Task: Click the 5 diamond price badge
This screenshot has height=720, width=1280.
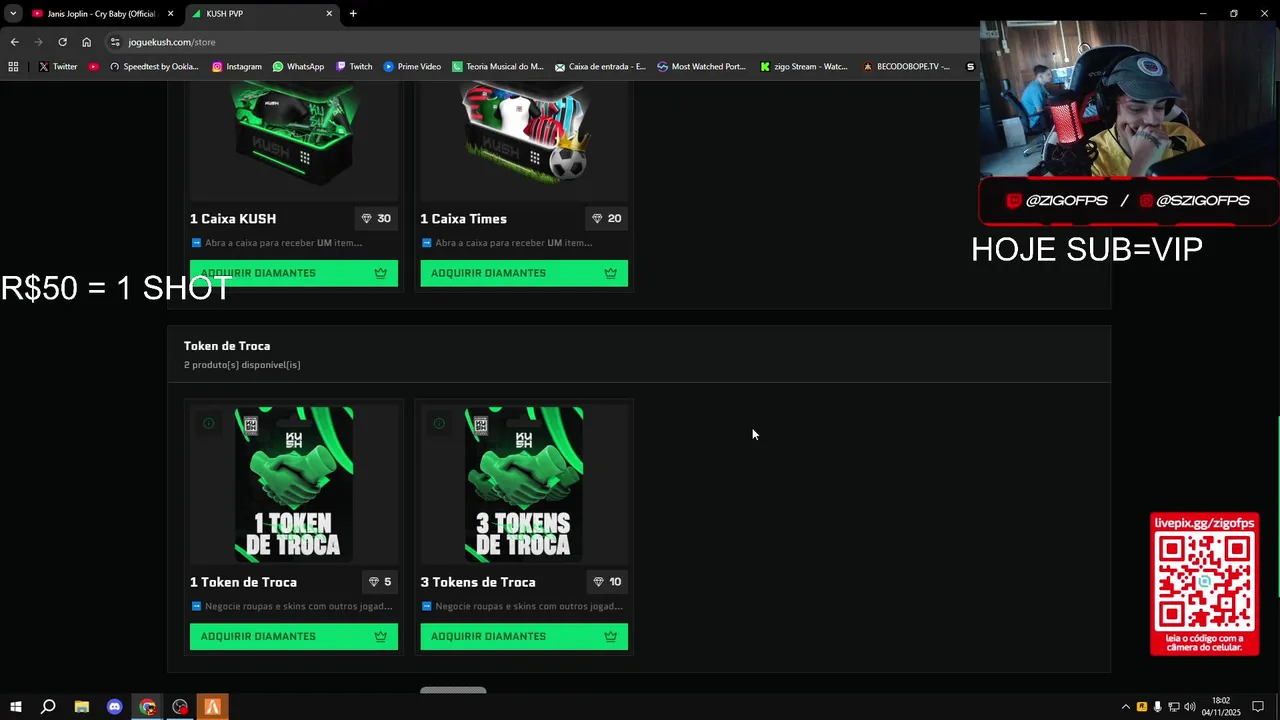Action: click(x=380, y=582)
